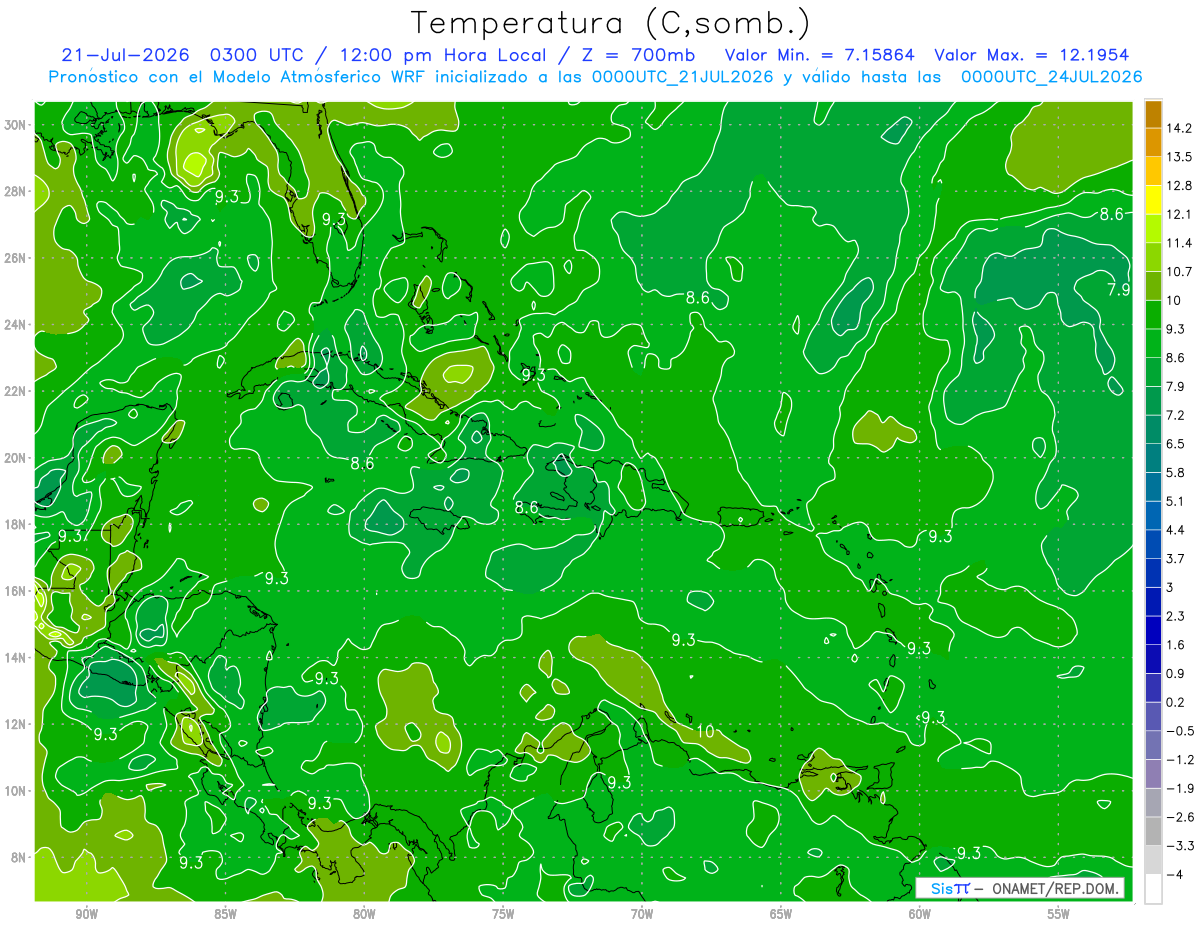Click the 10 contour label on the map

[x=705, y=732]
